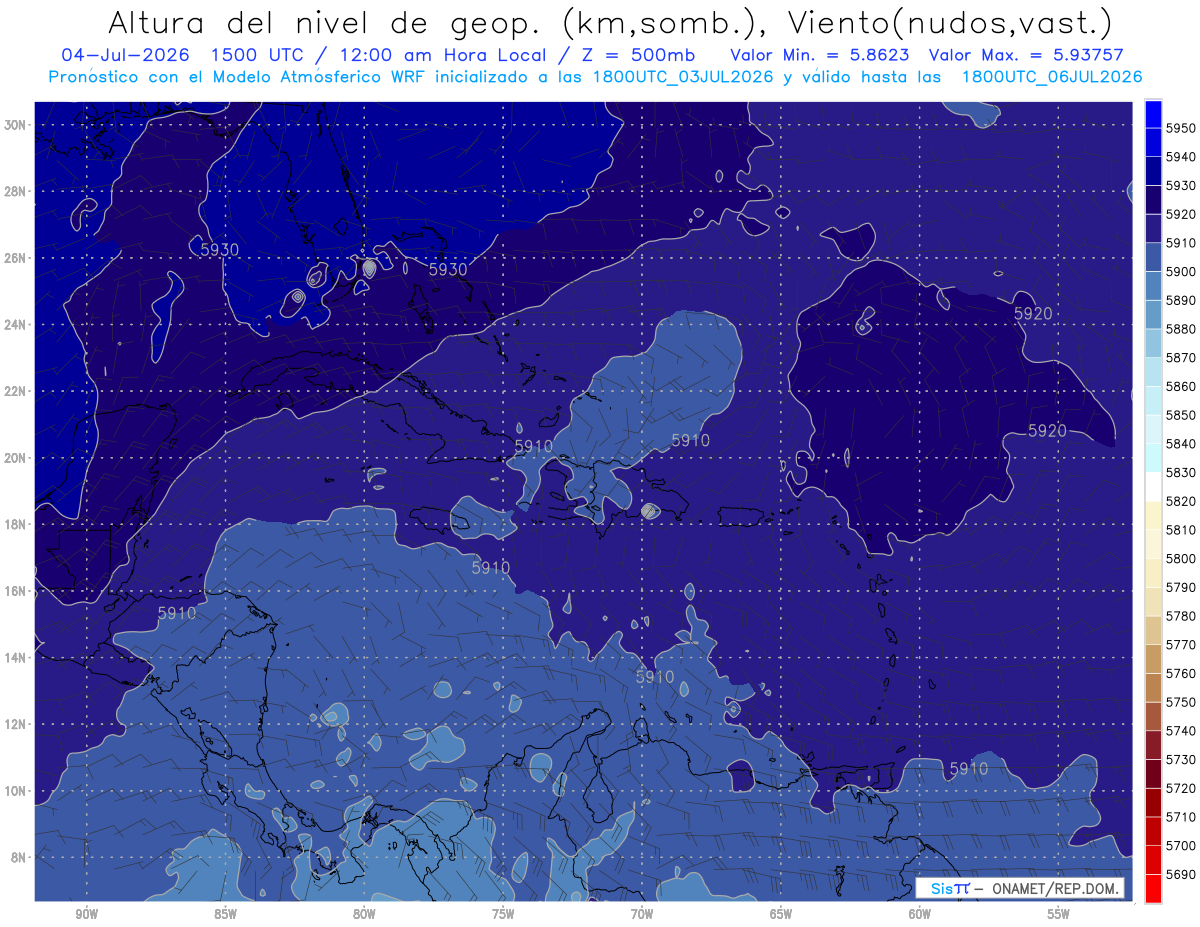
Task: Click the colorbar label '5950'
Action: [x=1181, y=129]
